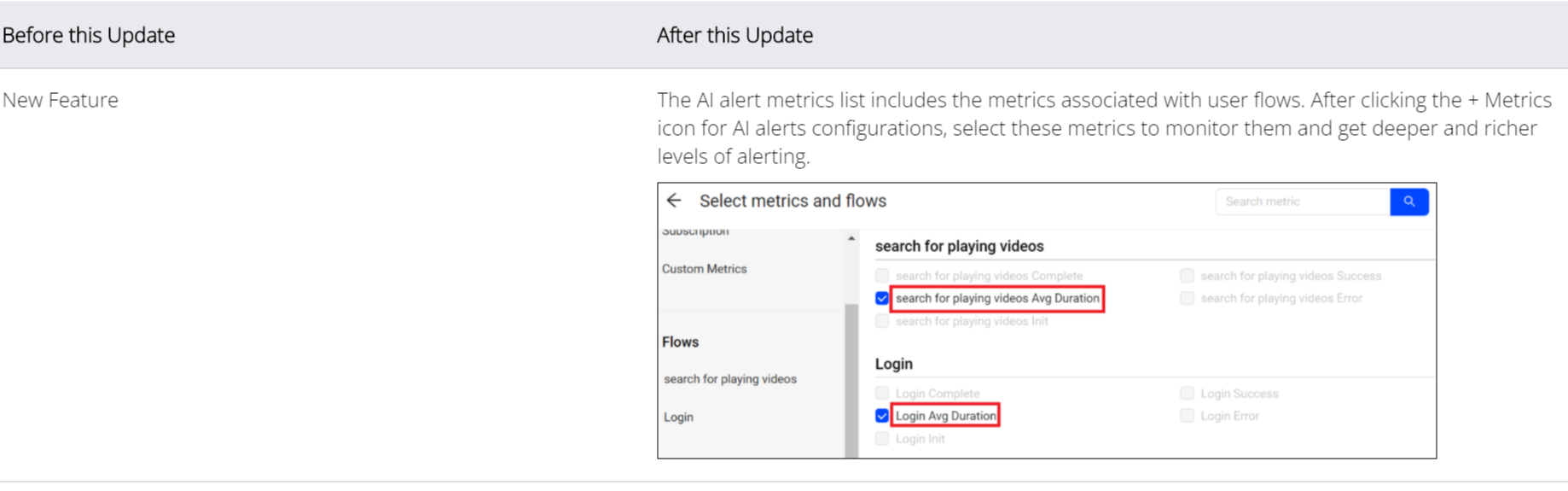Uncheck search for playing videos Avg Duration
This screenshot has width=1568, height=491.
tap(882, 298)
